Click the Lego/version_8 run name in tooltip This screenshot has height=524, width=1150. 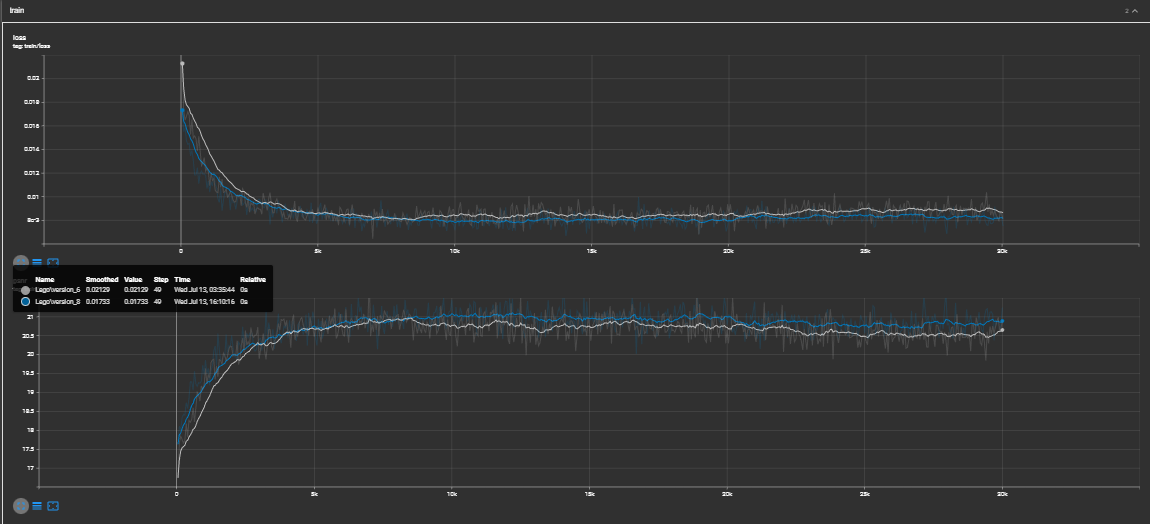pyautogui.click(x=57, y=302)
